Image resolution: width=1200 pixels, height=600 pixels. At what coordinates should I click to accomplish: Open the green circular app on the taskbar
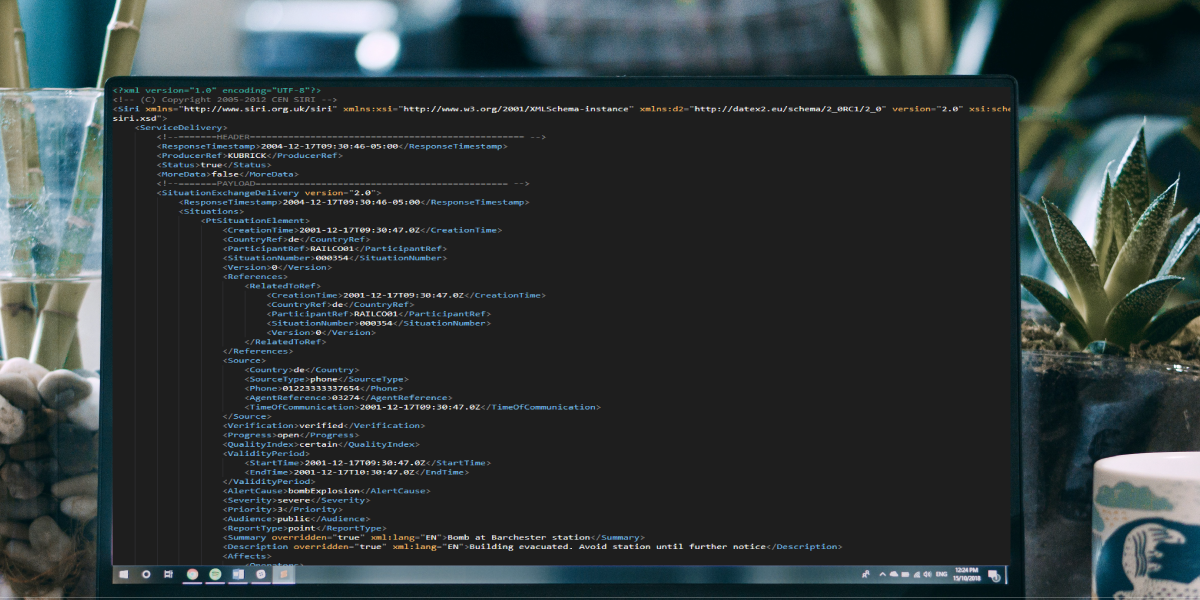tap(214, 576)
